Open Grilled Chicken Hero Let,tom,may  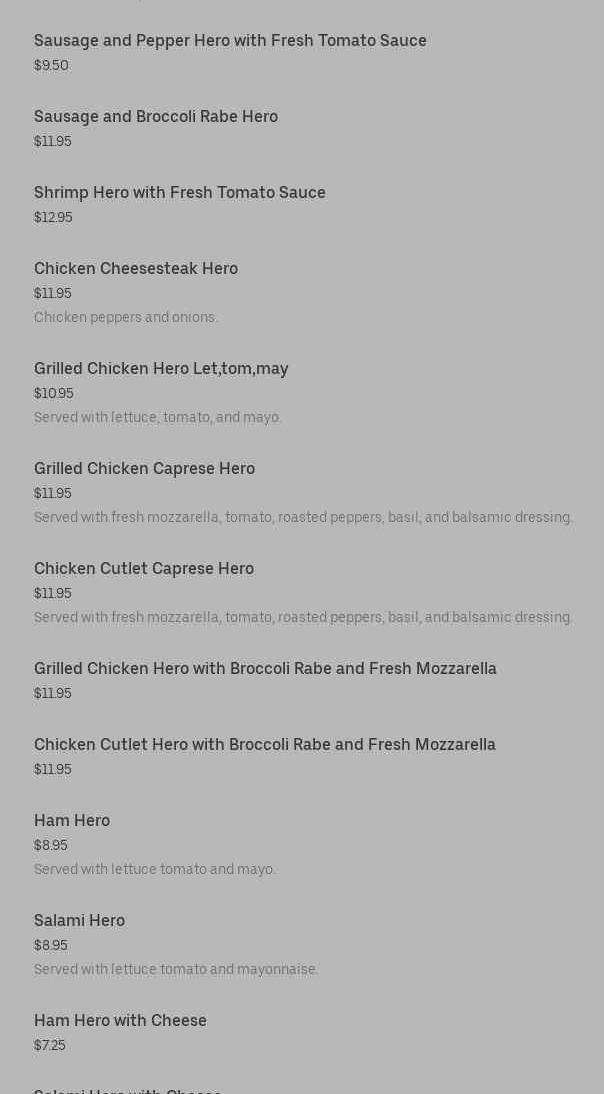[x=161, y=369]
